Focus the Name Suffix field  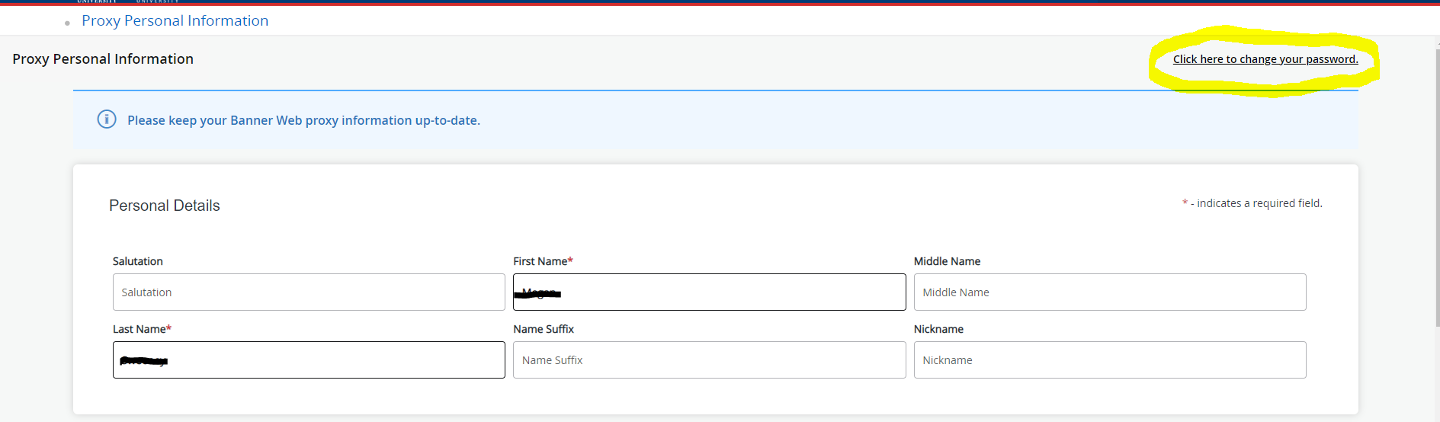pos(709,360)
